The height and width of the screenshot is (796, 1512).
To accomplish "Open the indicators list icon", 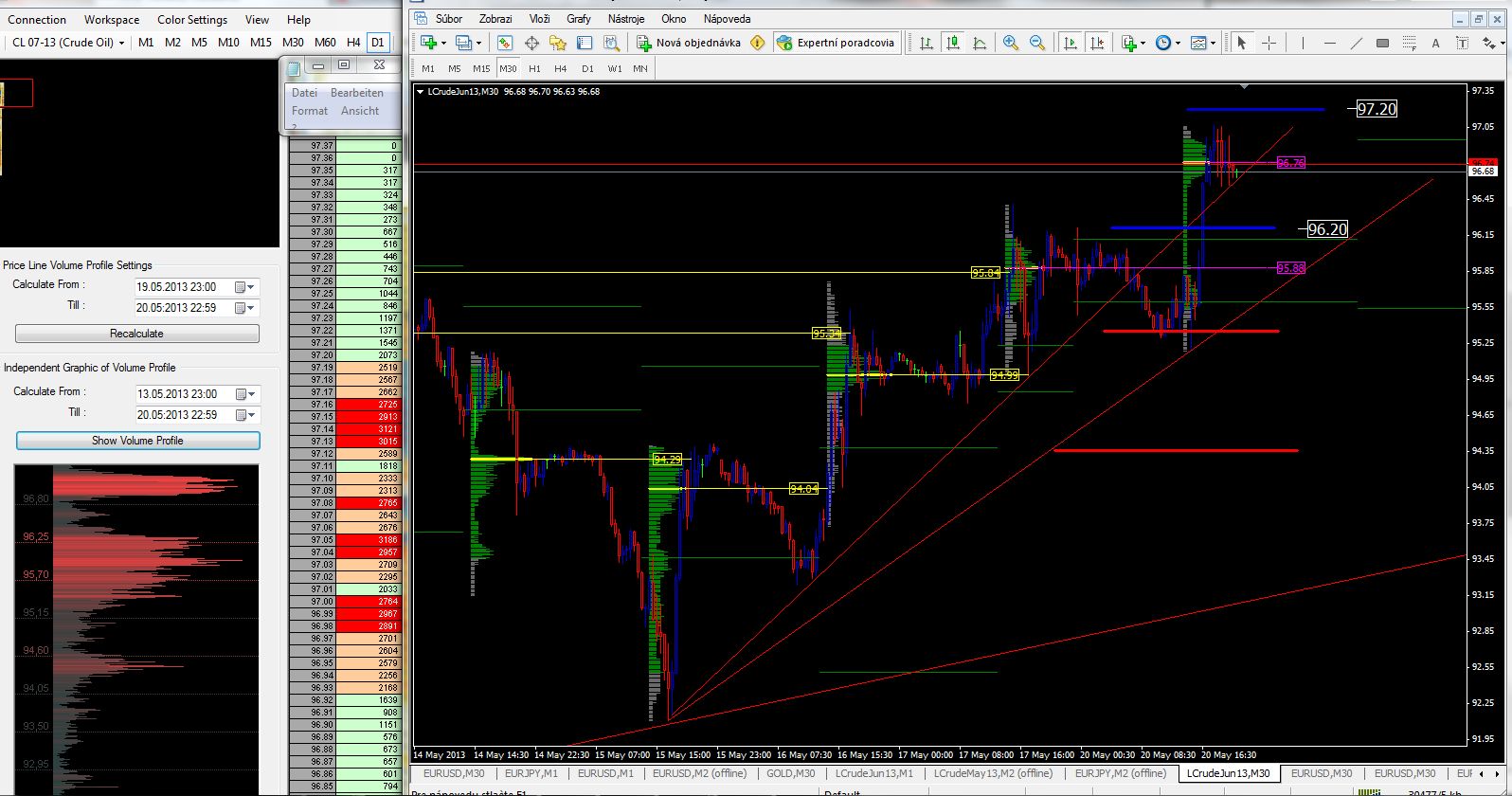I will 1129,43.
